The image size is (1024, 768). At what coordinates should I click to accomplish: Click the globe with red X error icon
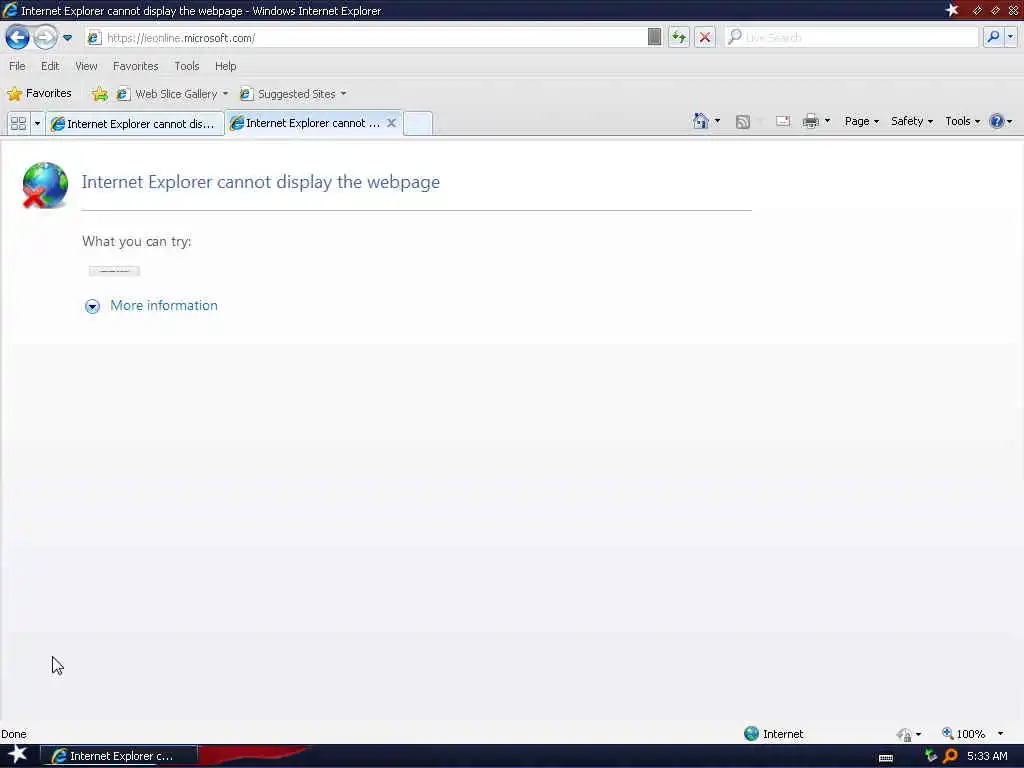click(44, 185)
